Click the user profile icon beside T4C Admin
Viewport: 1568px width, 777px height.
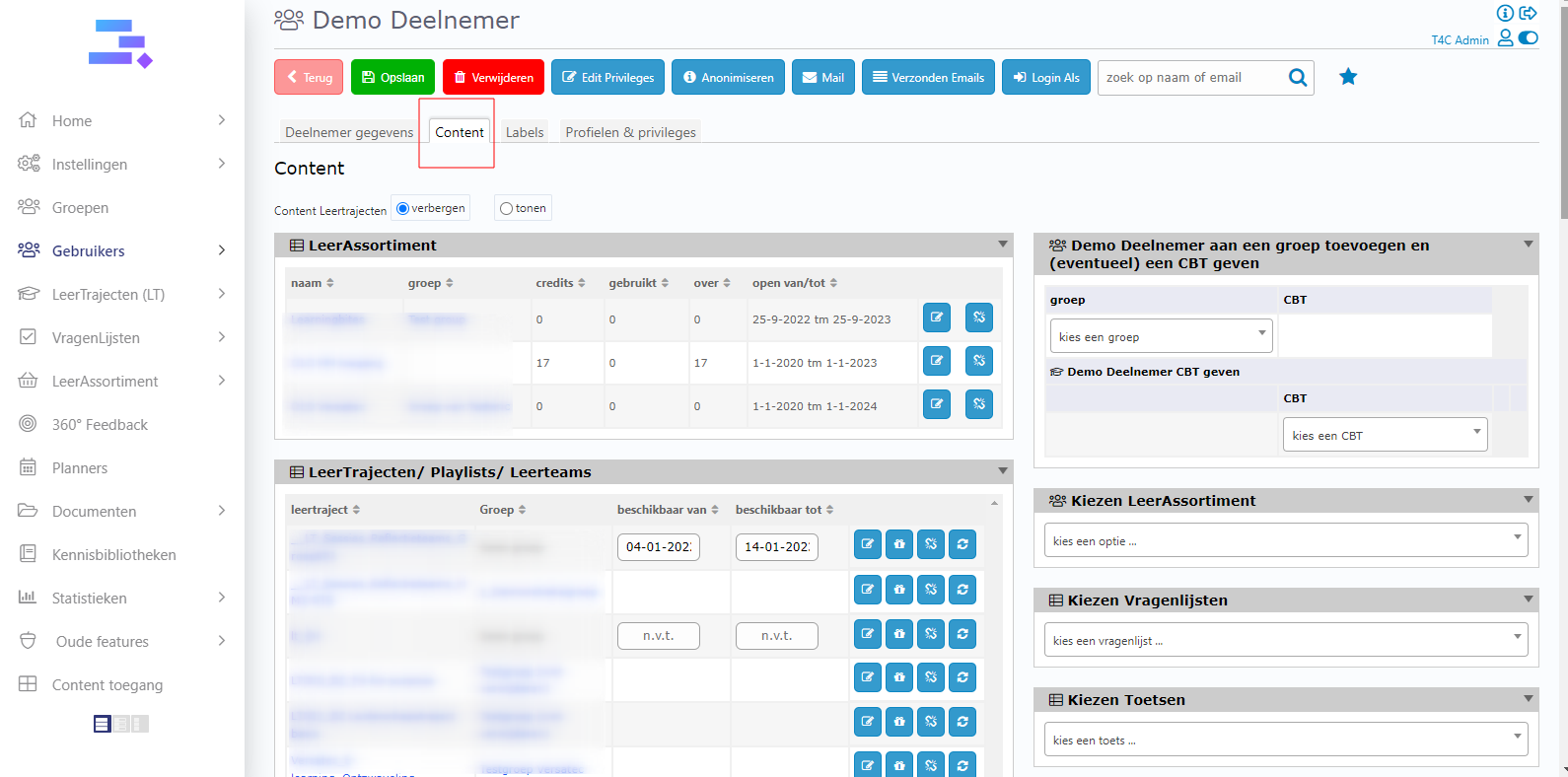coord(1505,38)
